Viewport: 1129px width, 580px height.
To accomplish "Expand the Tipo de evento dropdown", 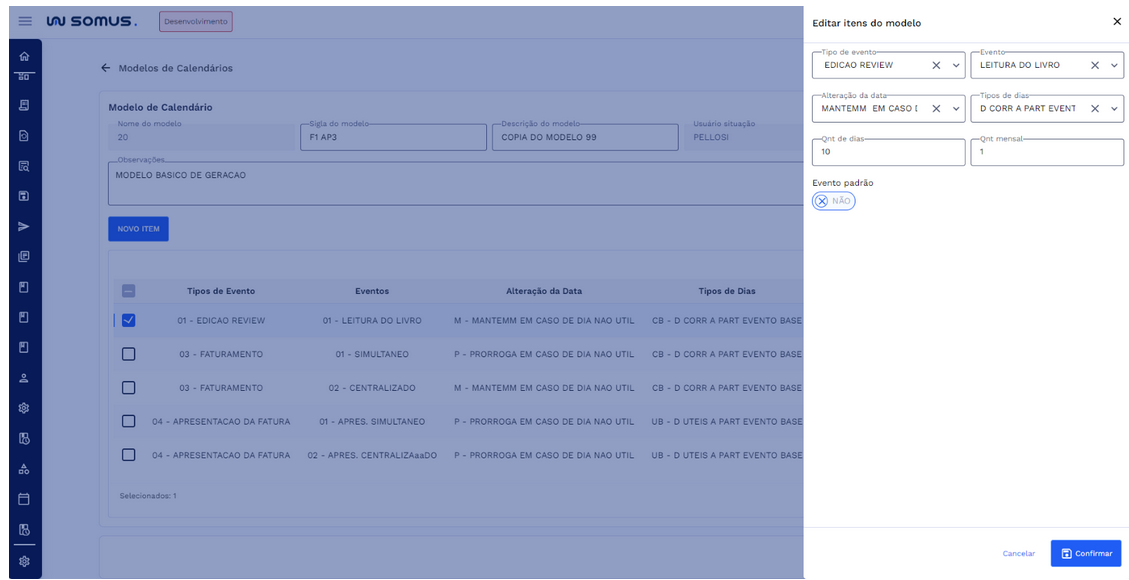I will [956, 65].
